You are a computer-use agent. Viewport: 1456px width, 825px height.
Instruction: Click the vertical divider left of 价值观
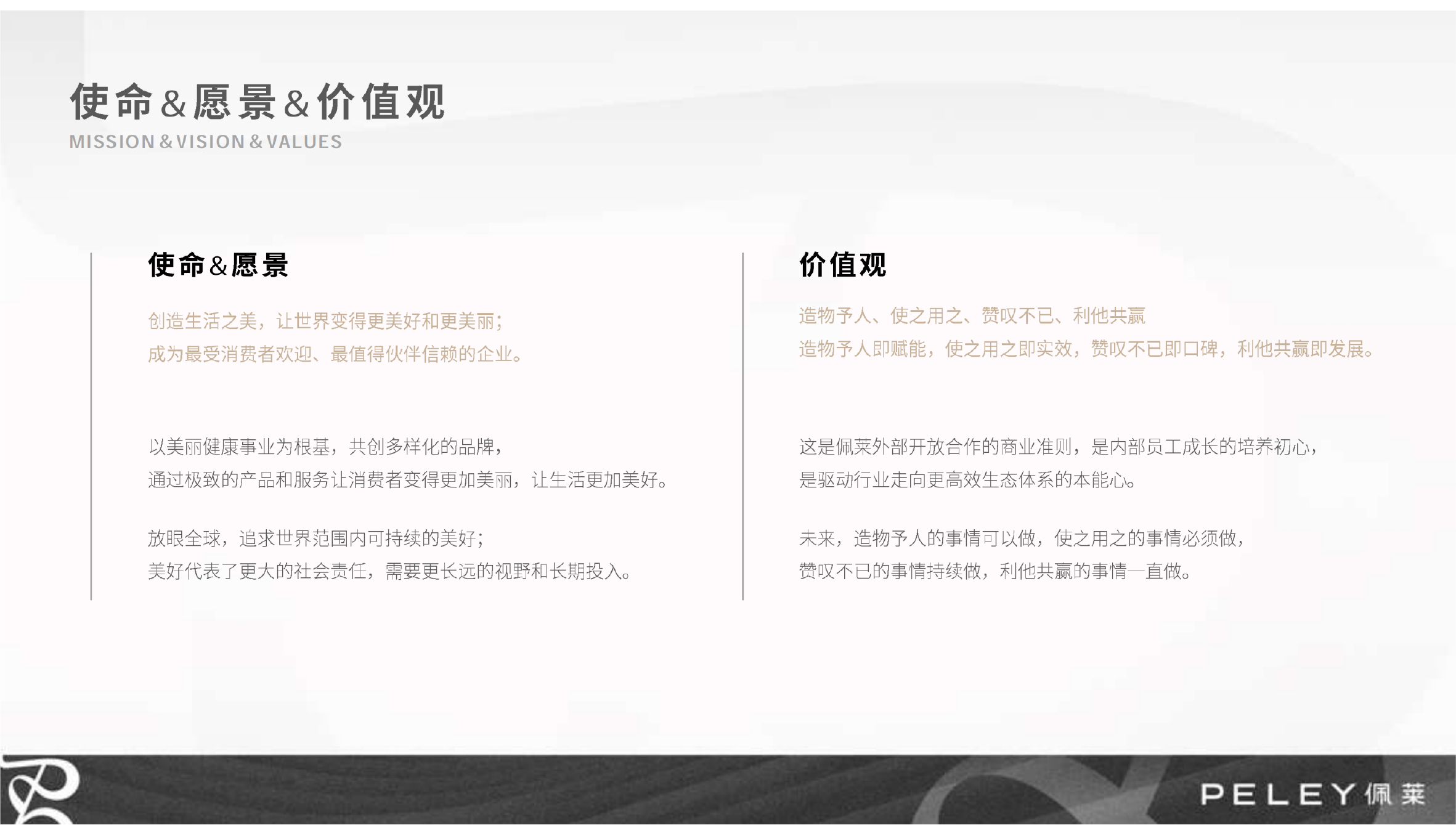742,426
